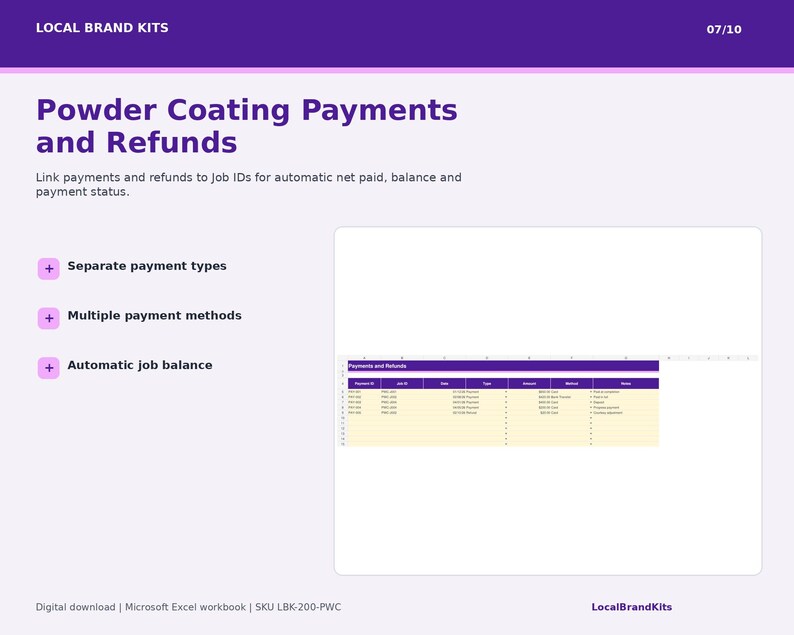Click the plus icon beside Multiple payment methods

pyautogui.click(x=49, y=318)
